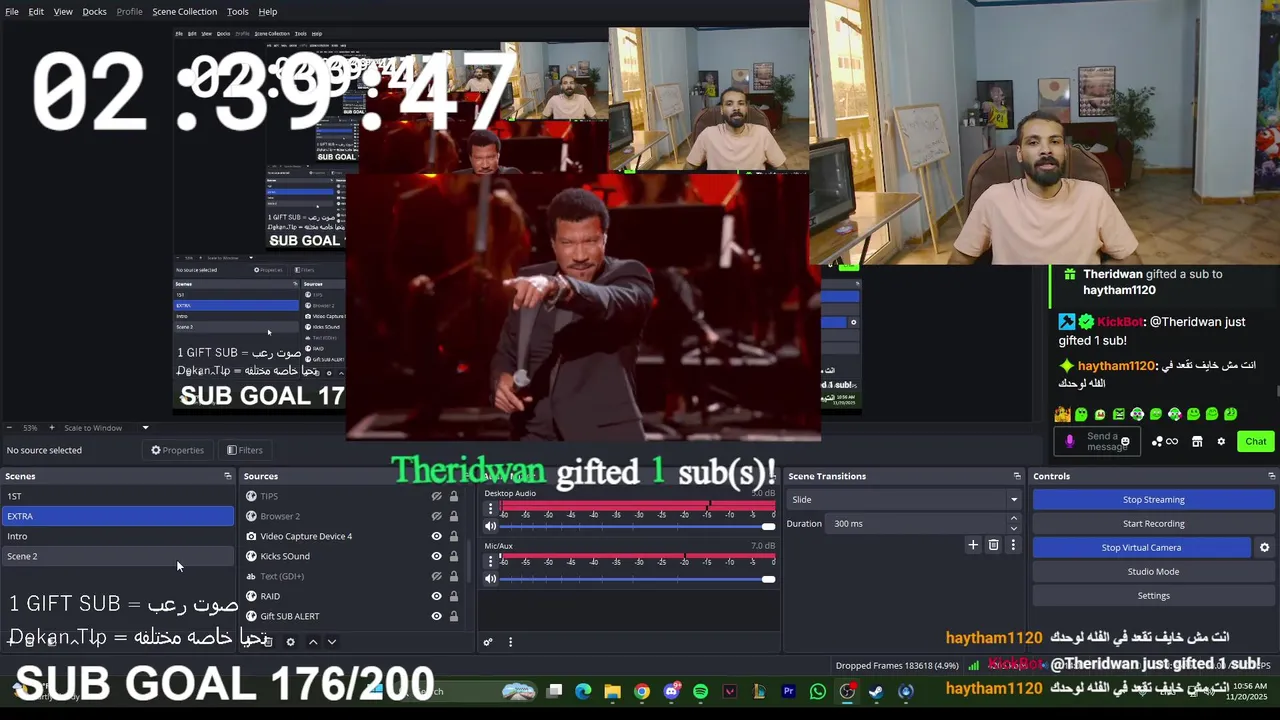Open Spotify from the taskbar

(x=700, y=691)
